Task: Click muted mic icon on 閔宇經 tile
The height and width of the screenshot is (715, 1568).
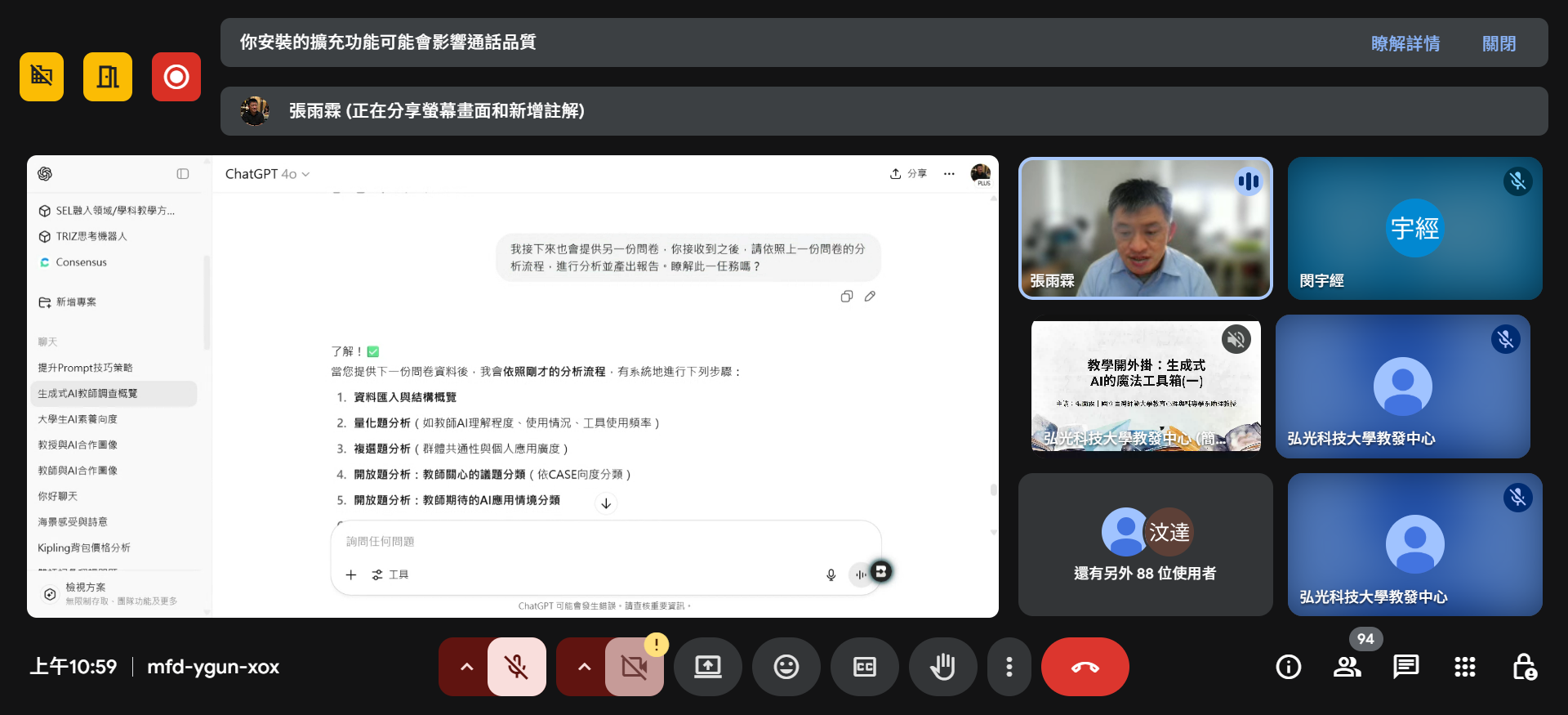Action: (1517, 181)
